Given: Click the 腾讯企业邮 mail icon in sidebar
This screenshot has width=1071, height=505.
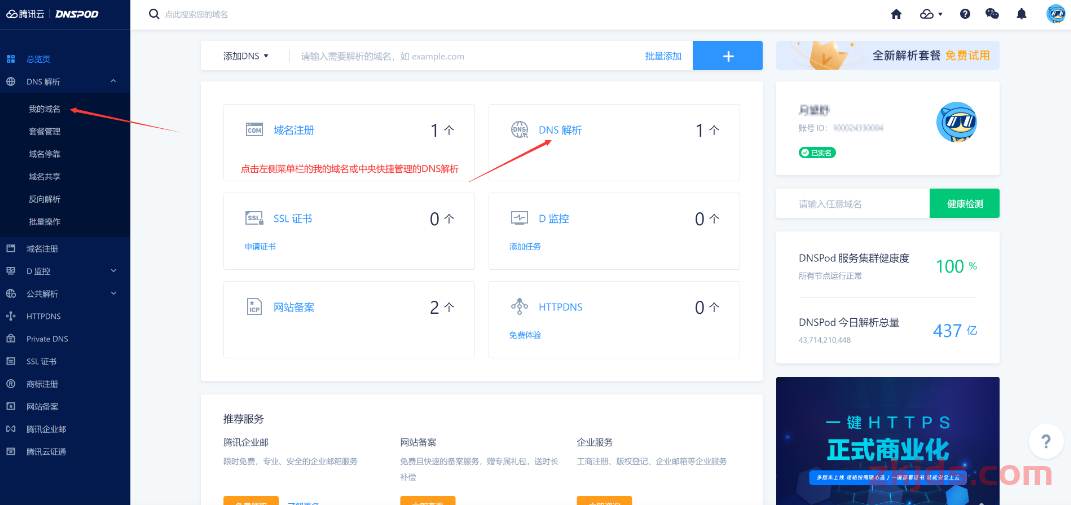Looking at the screenshot, I should (10, 429).
